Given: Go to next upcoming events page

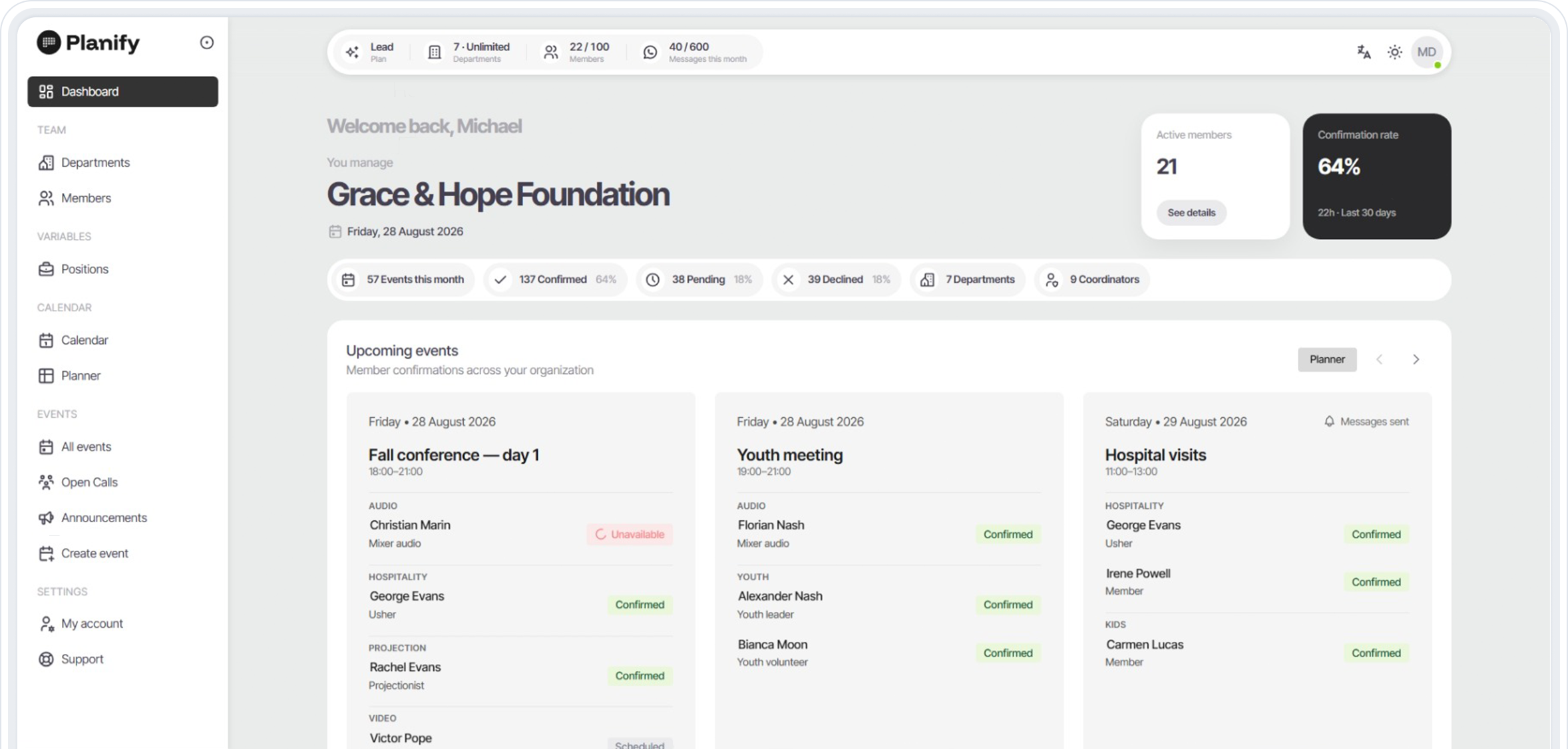Looking at the screenshot, I should (1416, 359).
